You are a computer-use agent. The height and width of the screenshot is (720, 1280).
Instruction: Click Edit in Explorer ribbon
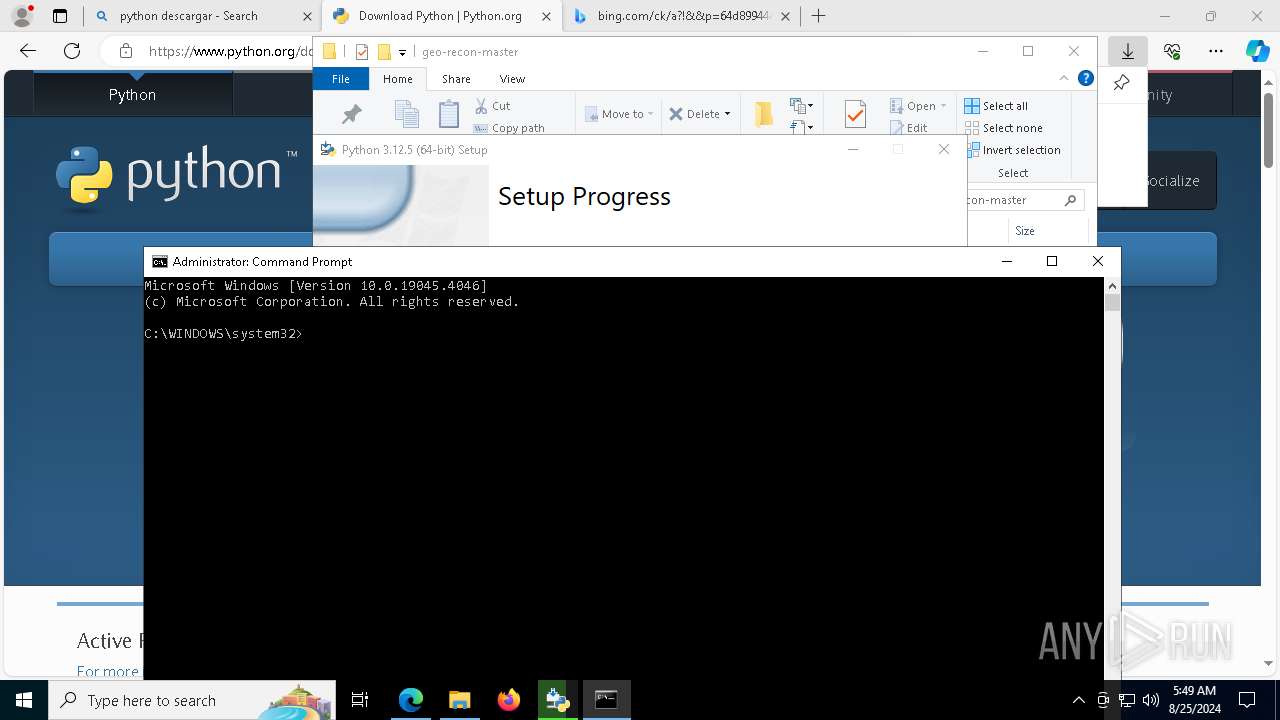pos(909,128)
